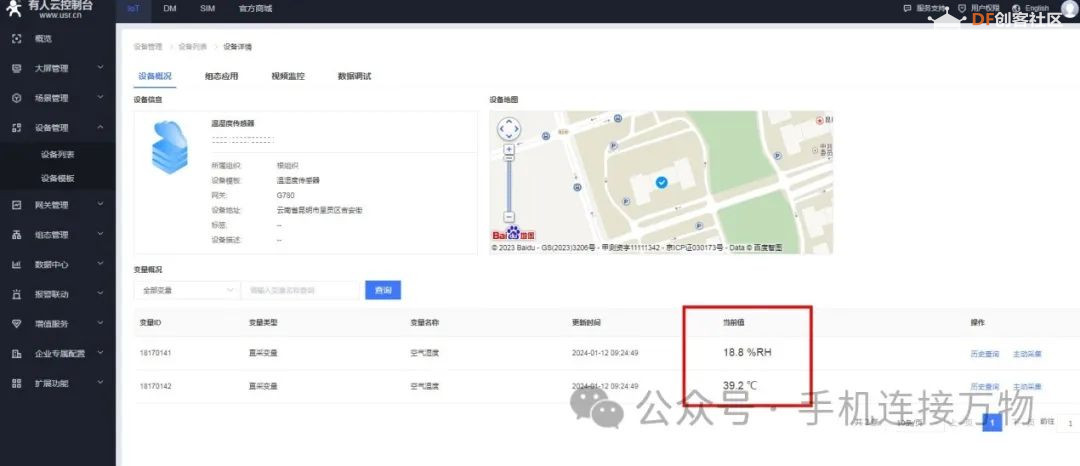The height and width of the screenshot is (466, 1080).
Task: Click the 组态管理 hierarchy icon in sidebar
Action: [17, 235]
